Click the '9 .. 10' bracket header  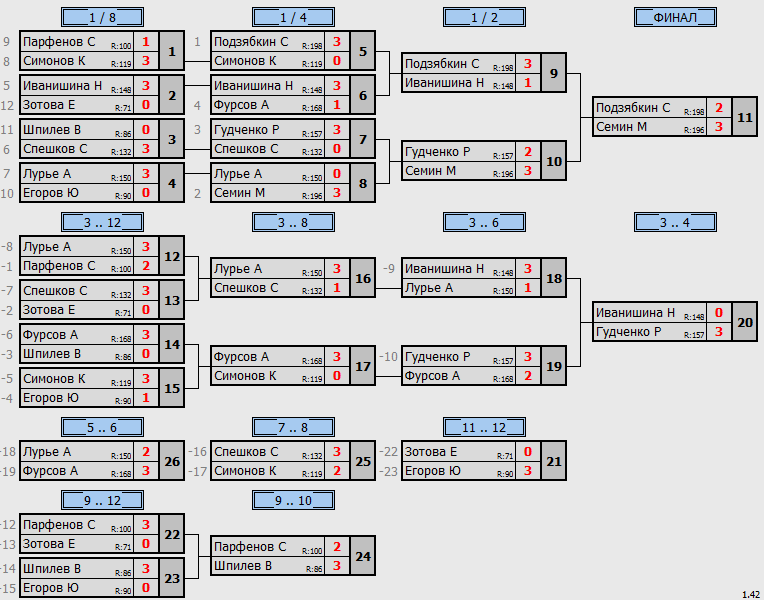tap(293, 501)
